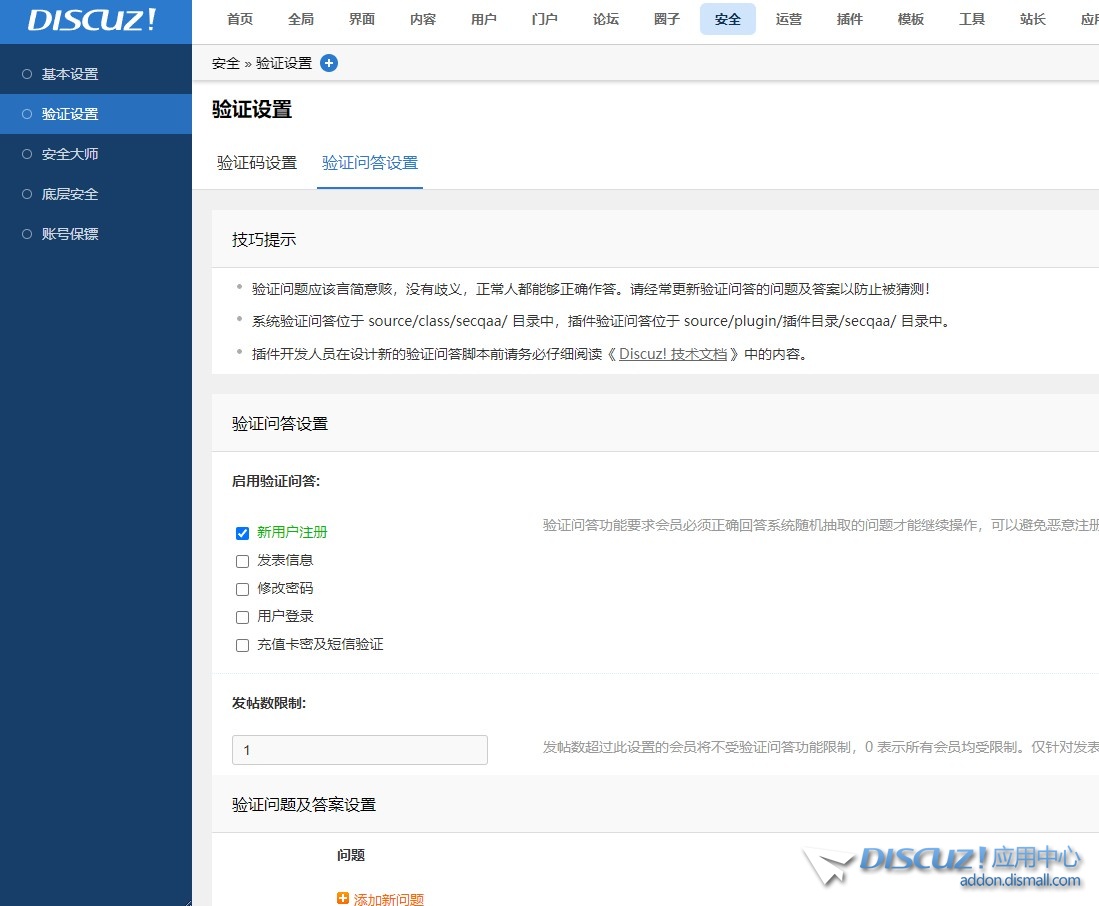Uncheck the 新用户注册 checkbox
This screenshot has height=906, width=1099.
point(242,532)
